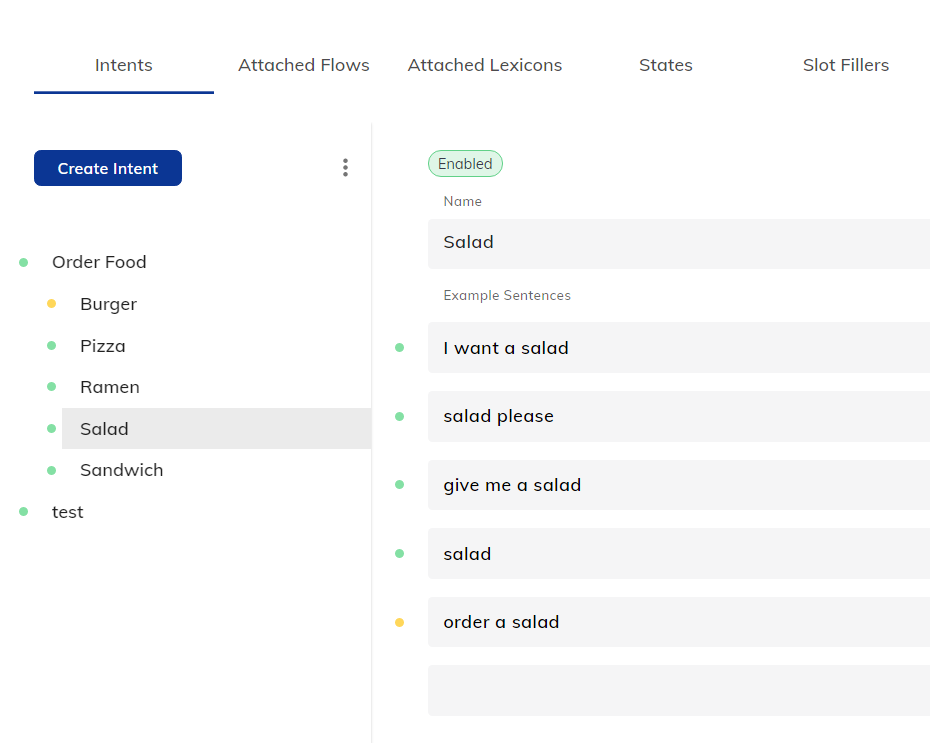Switch to the Intents tab
The width and height of the screenshot is (930, 743).
tap(123, 65)
